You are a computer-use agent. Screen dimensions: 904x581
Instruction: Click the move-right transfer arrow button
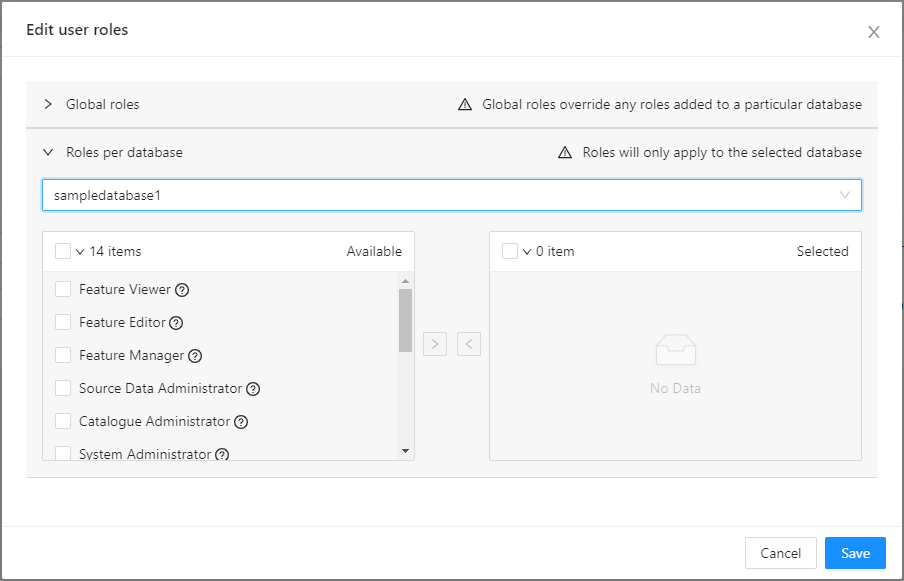pos(434,345)
